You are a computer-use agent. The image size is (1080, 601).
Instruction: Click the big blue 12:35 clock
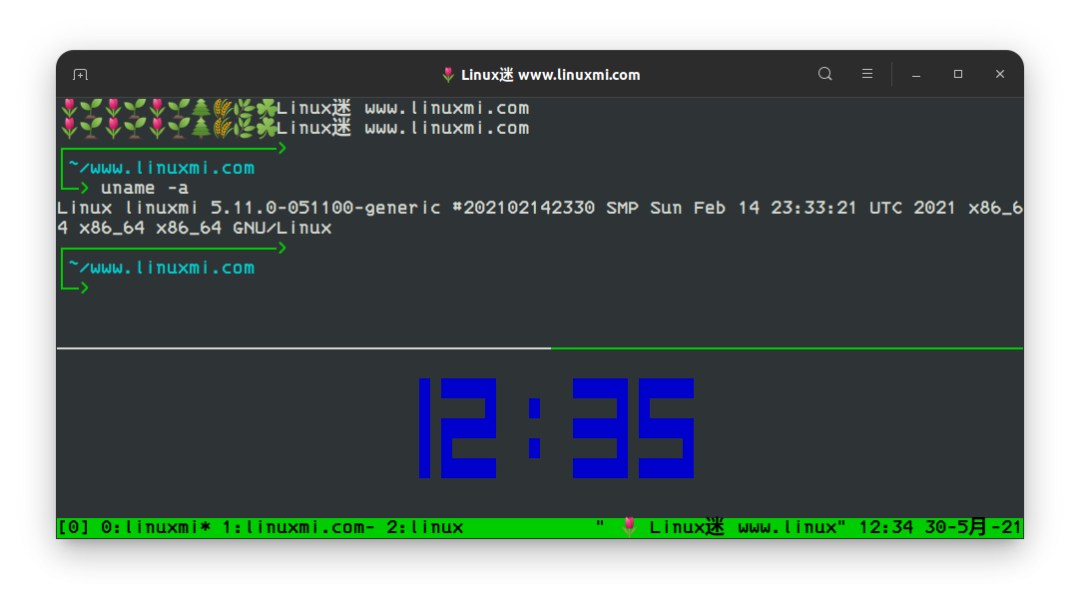pos(556,428)
